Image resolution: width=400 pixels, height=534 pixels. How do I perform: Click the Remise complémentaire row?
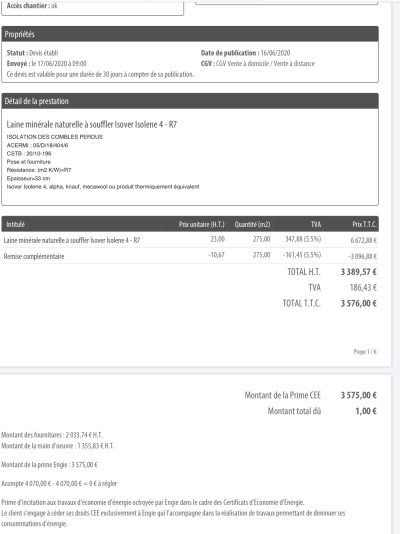190,256
